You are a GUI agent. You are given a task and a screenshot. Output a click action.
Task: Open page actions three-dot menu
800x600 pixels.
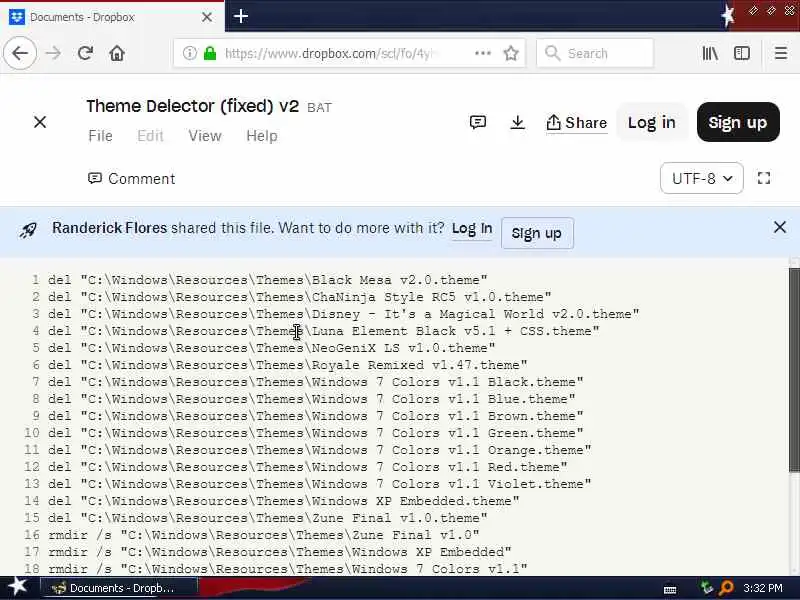(483, 53)
